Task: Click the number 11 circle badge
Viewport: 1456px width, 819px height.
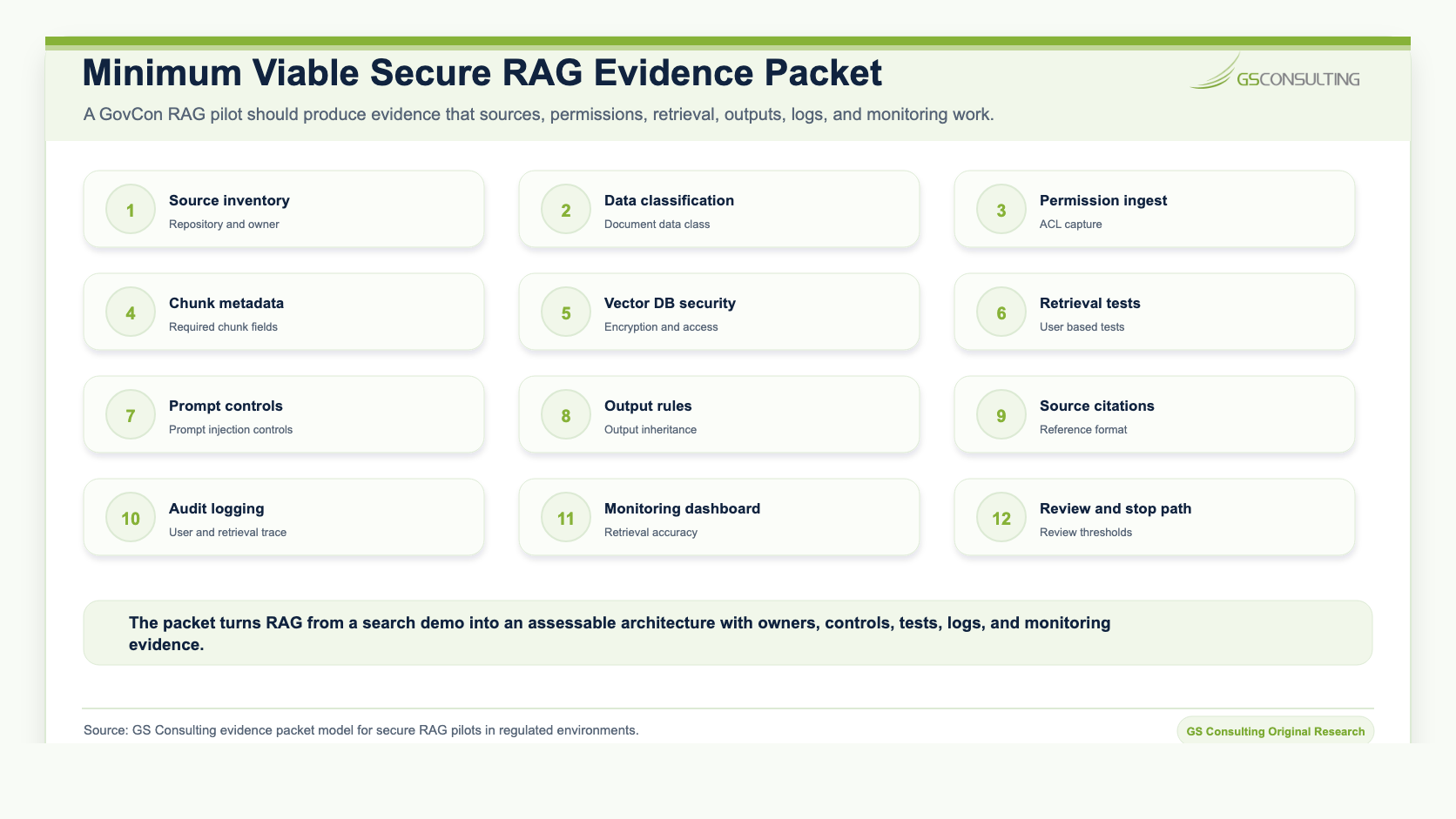Action: 566,518
